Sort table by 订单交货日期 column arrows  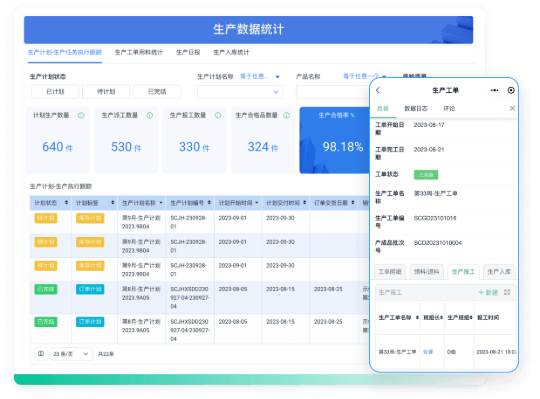(x=353, y=203)
